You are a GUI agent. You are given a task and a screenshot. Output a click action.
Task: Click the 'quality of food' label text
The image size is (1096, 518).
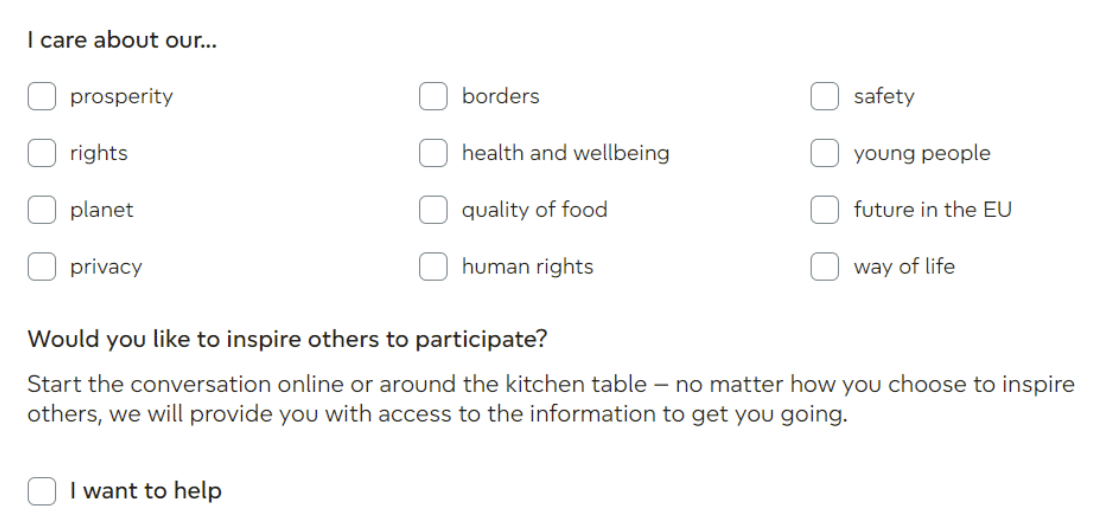(x=534, y=210)
